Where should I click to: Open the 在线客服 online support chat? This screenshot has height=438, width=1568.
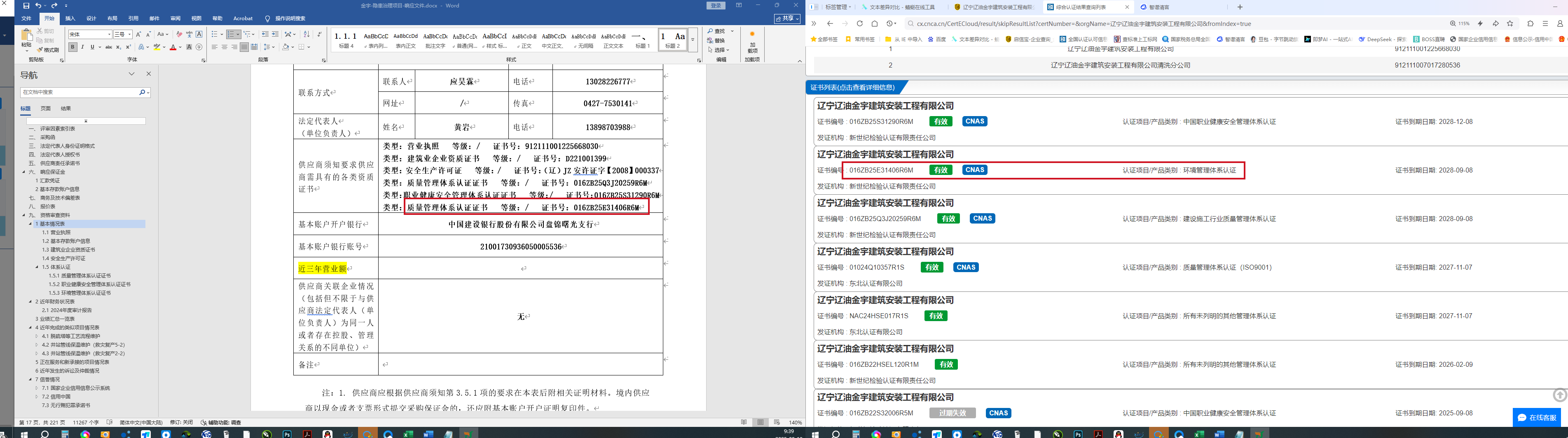[x=1536, y=417]
